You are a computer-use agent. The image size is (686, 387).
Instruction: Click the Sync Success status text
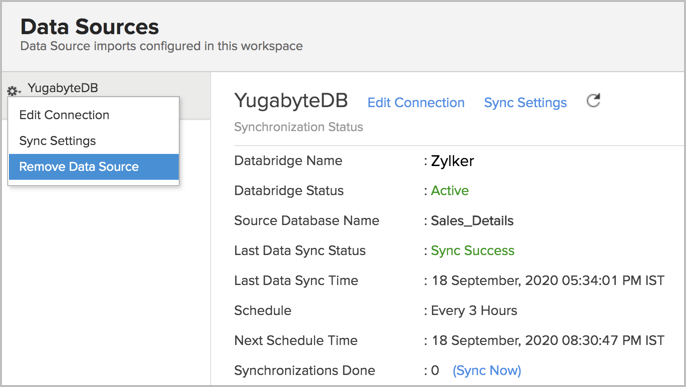point(472,251)
